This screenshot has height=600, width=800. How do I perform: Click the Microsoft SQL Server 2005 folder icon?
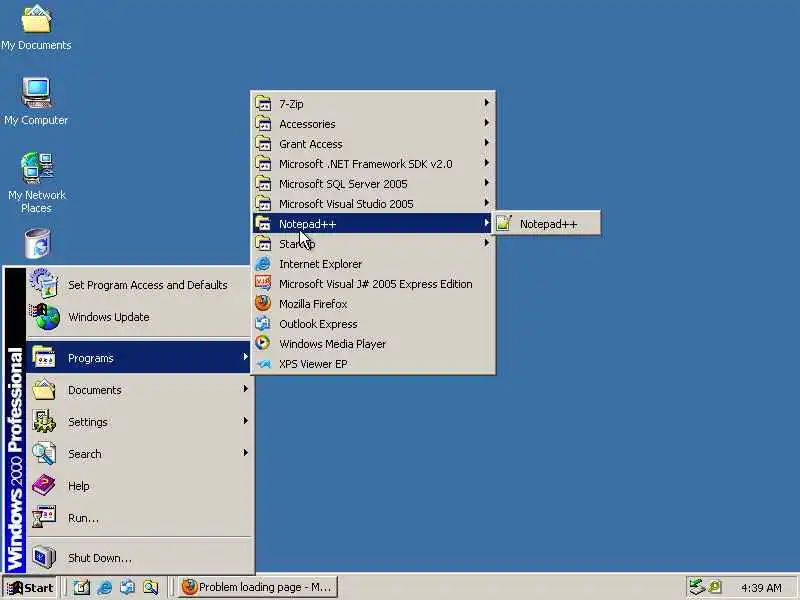263,183
